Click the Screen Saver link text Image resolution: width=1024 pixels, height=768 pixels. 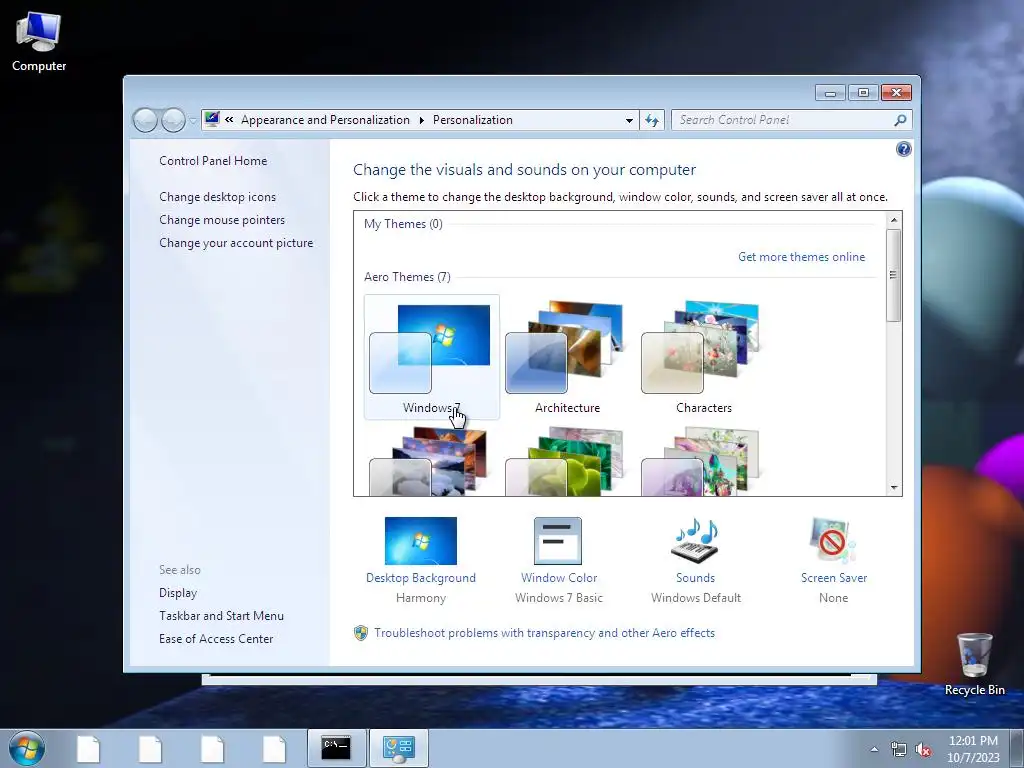[x=834, y=578]
